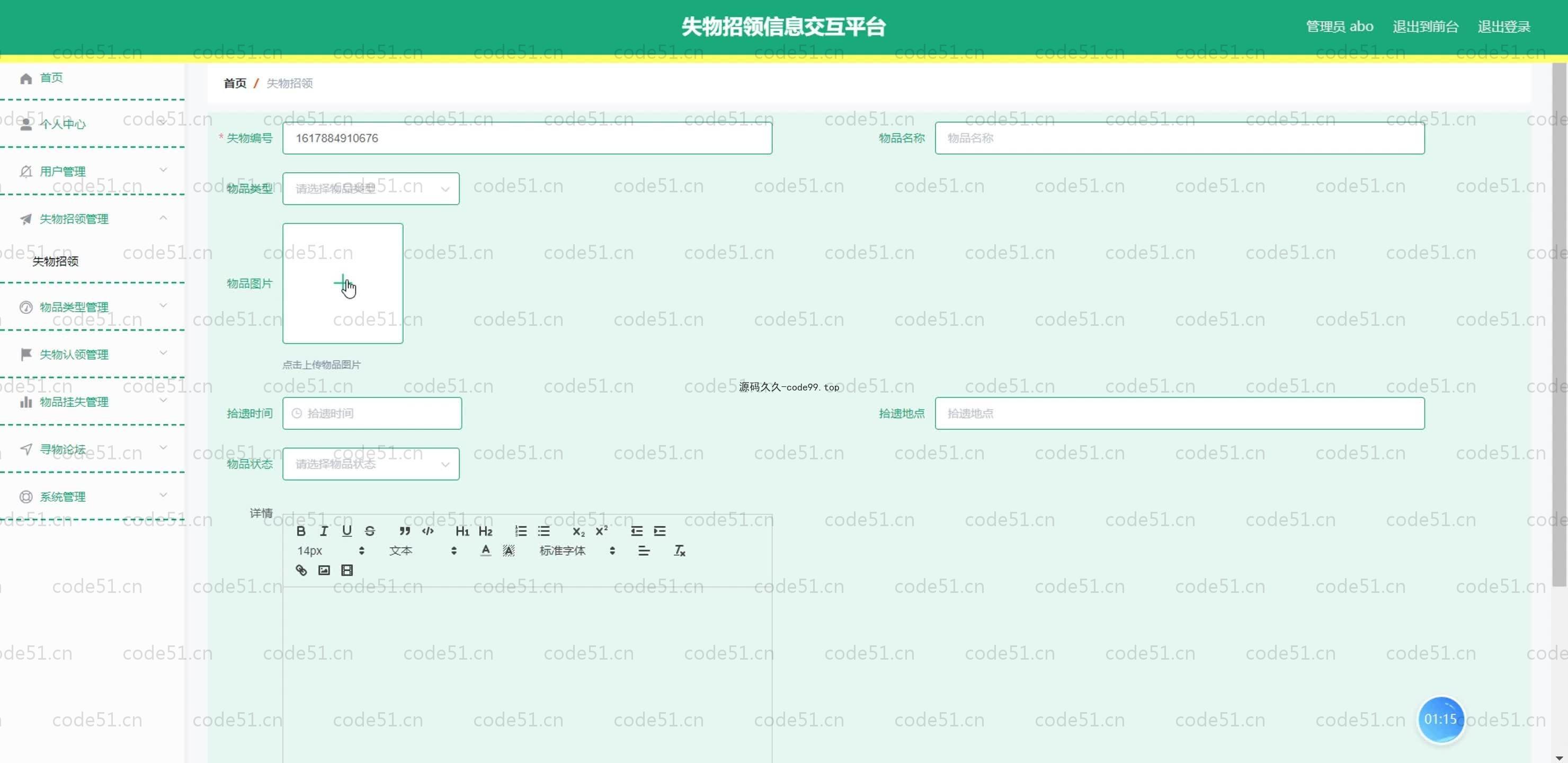Apply italic formatting in rich editor

tap(324, 531)
